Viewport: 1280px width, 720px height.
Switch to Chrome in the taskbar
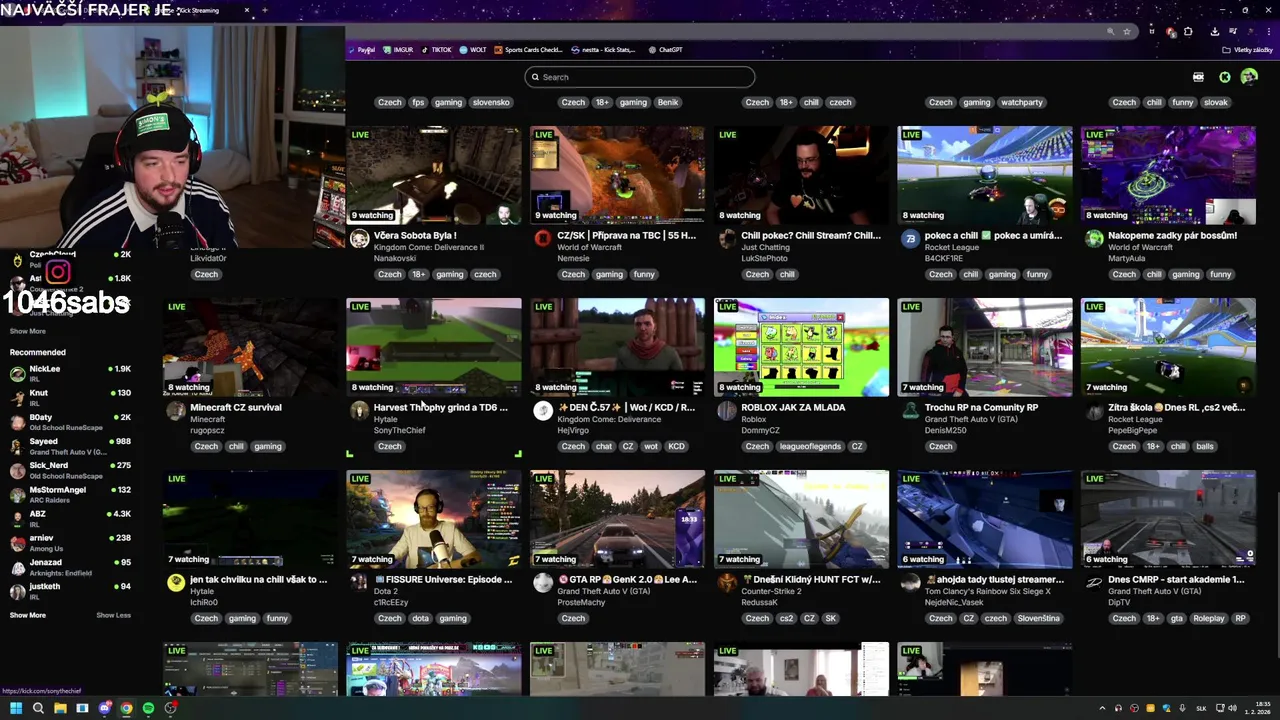click(x=126, y=708)
